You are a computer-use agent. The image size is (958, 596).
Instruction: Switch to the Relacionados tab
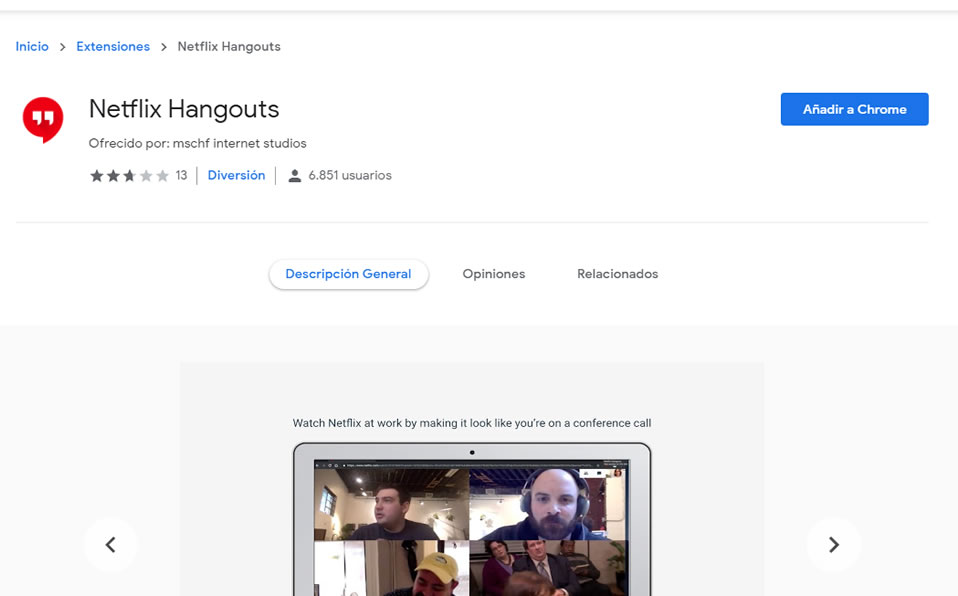pos(617,274)
